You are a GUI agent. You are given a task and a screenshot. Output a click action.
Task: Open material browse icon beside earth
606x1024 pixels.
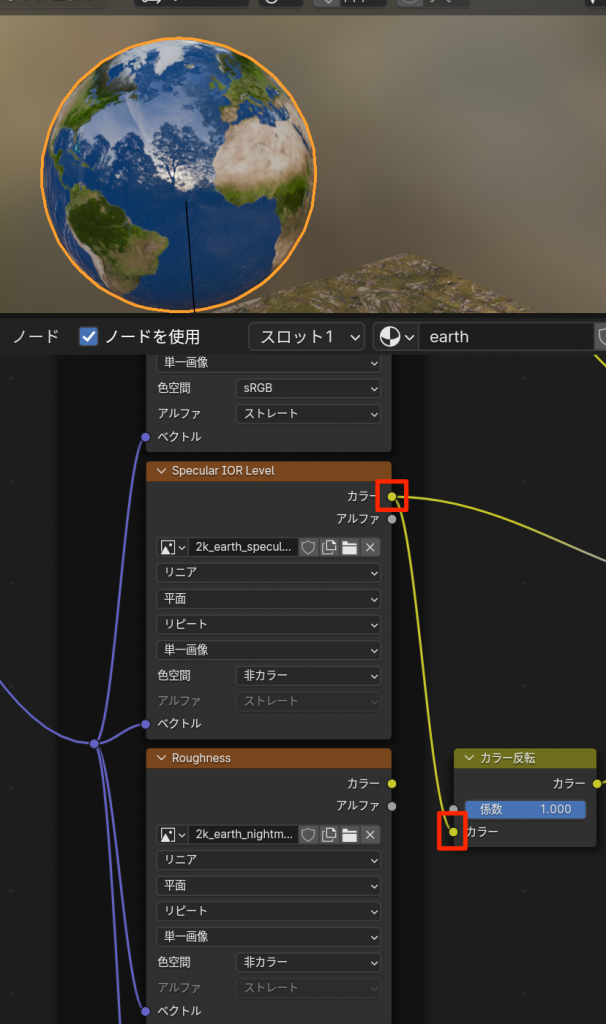pyautogui.click(x=395, y=337)
